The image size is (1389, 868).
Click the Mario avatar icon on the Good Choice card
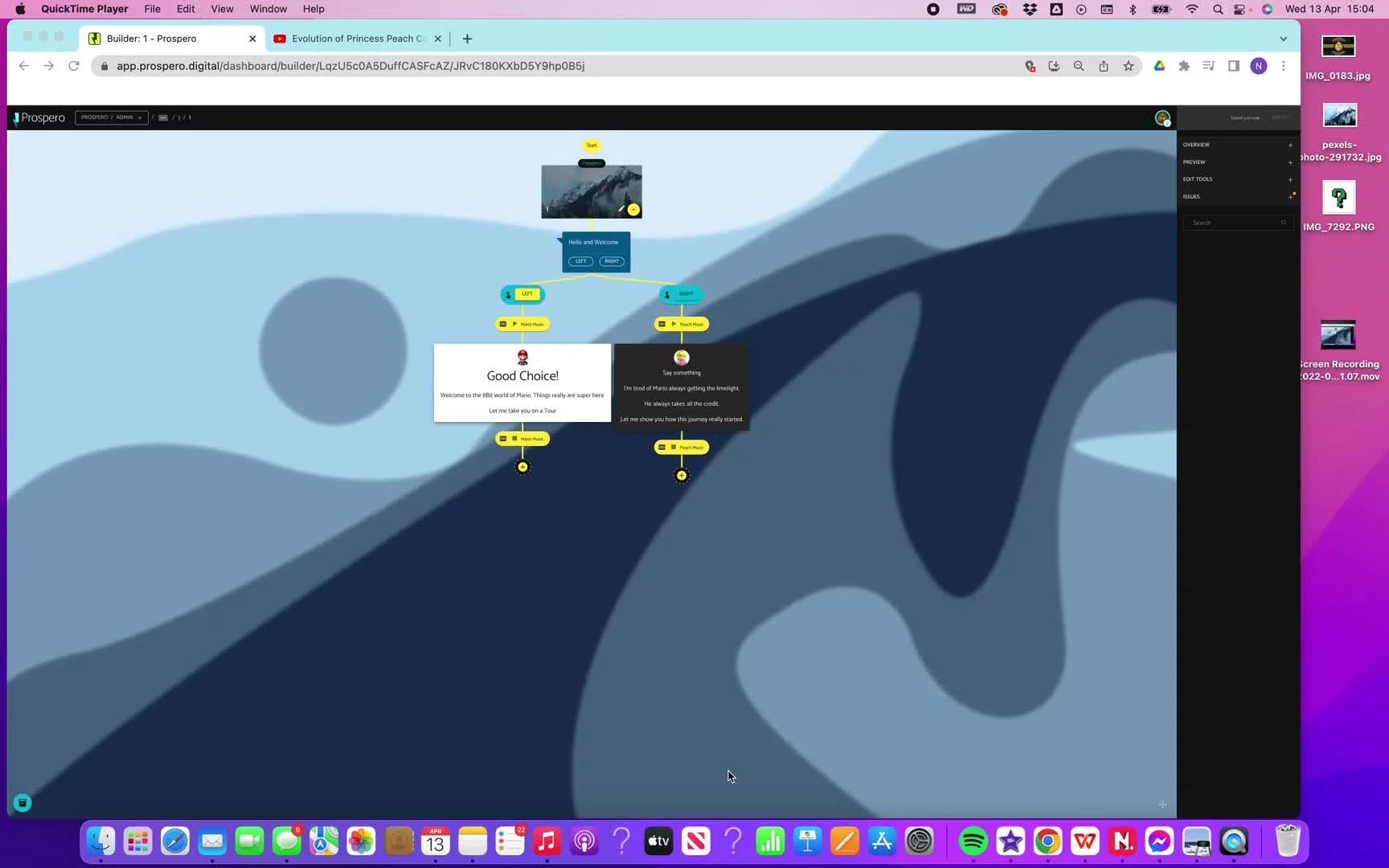[x=522, y=357]
